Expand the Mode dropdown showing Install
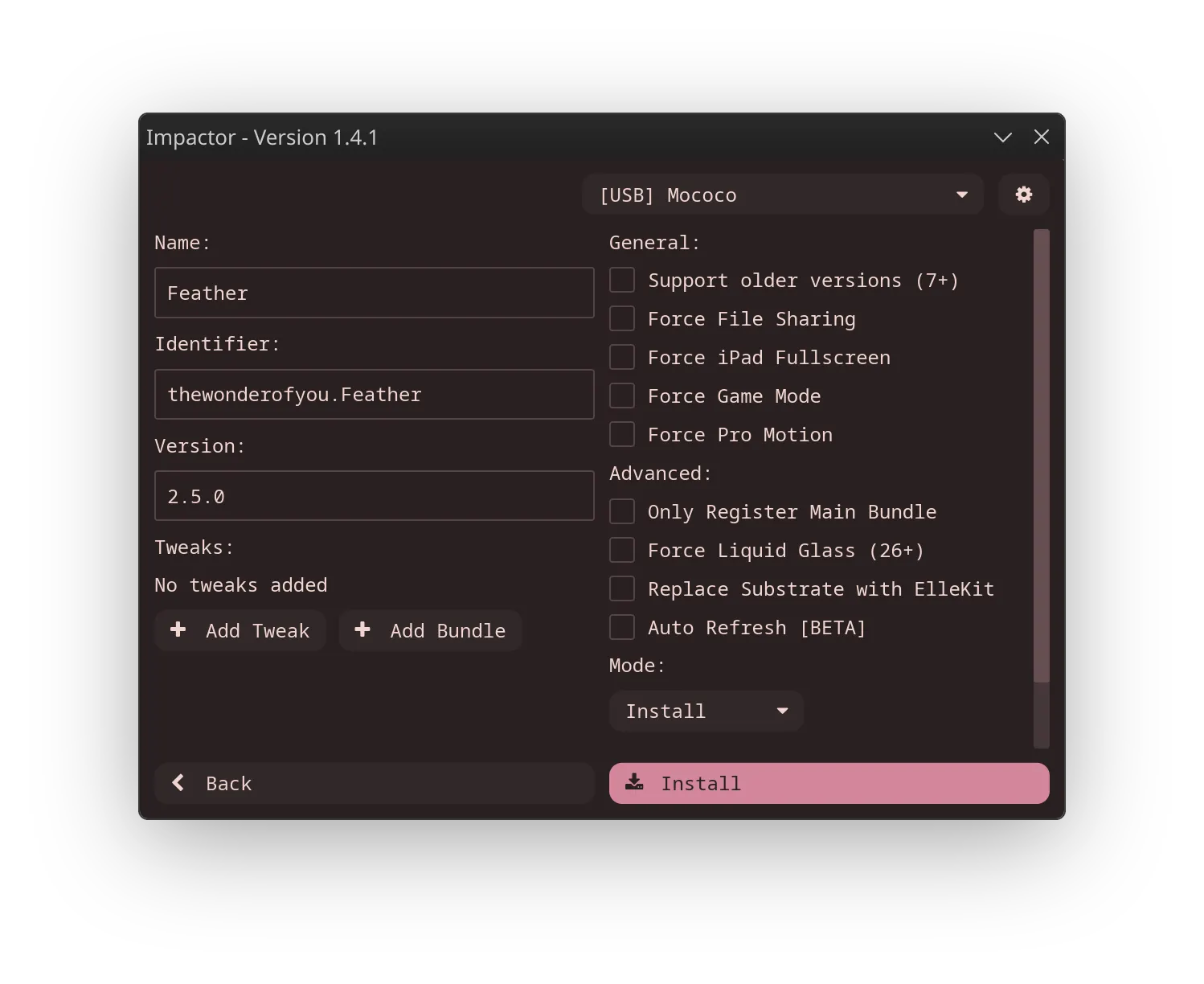 point(706,711)
